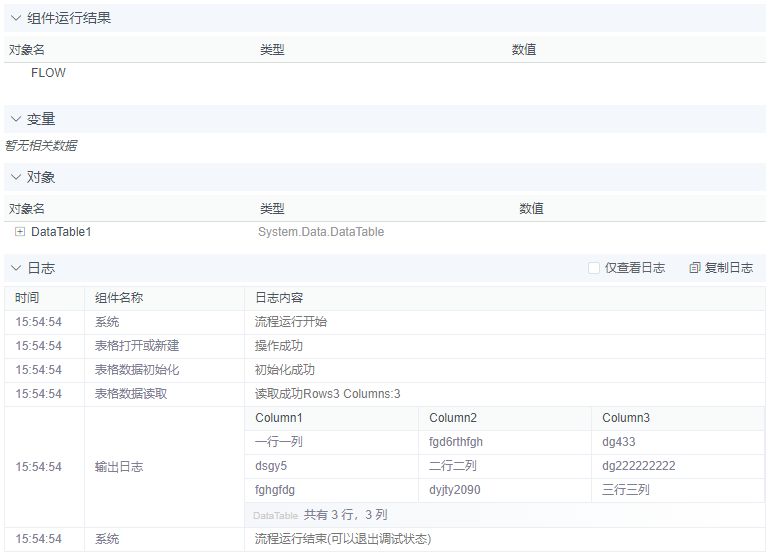Image resolution: width=770 pixels, height=555 pixels.
Task: Expand the DataTable1 tree node
Action: pos(20,232)
